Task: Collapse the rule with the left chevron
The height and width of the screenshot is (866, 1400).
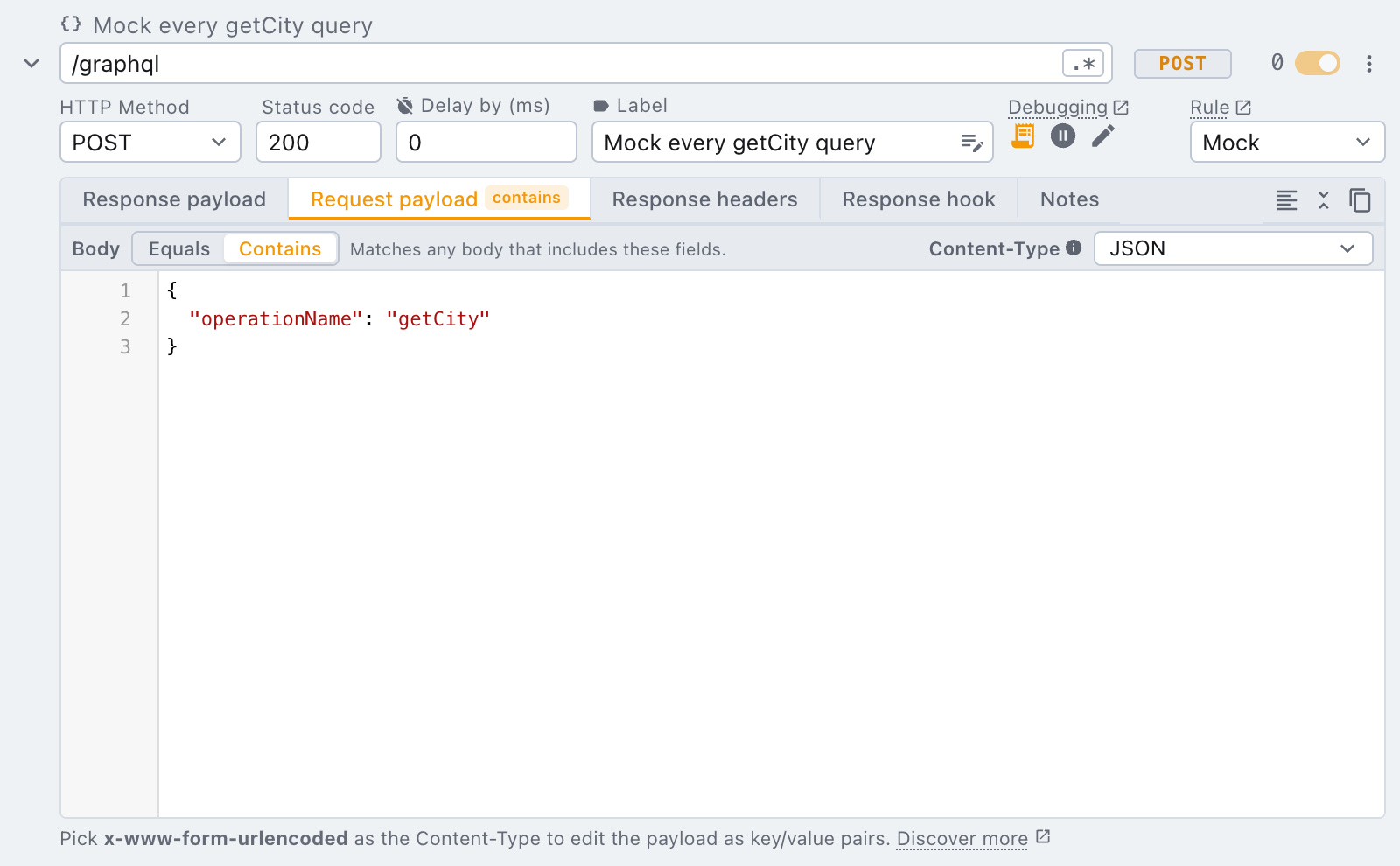Action: tap(31, 63)
